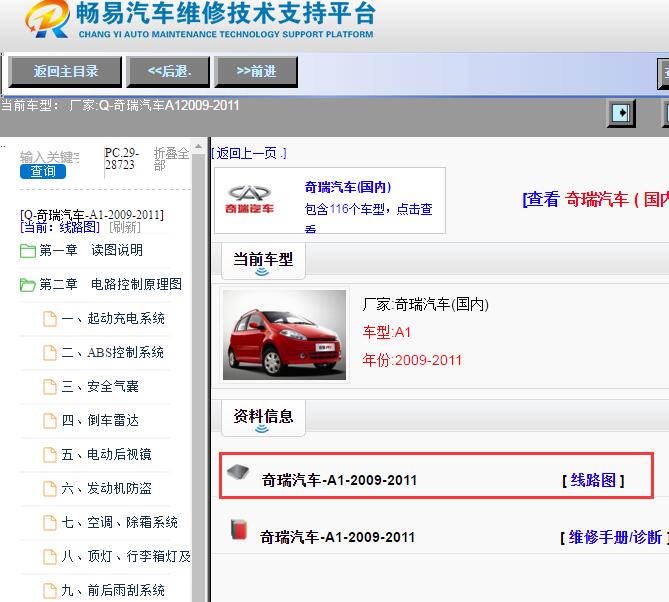Click sidebar scrollbar up arrow
The height and width of the screenshot is (602, 669).
click(198, 146)
